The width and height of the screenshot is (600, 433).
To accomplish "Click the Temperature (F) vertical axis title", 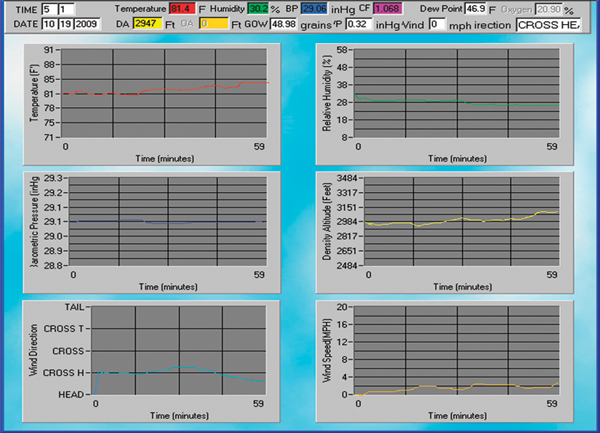I will coord(34,93).
